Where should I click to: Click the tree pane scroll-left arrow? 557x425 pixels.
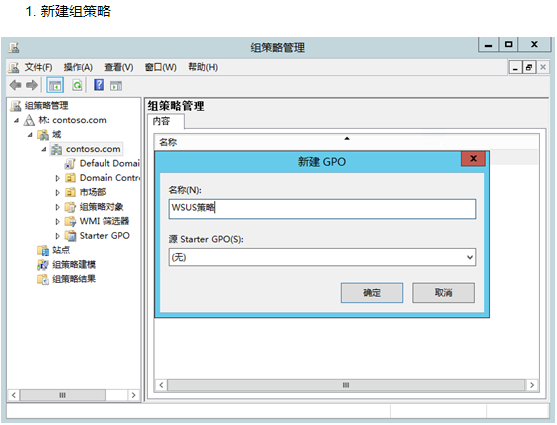(x=13, y=395)
